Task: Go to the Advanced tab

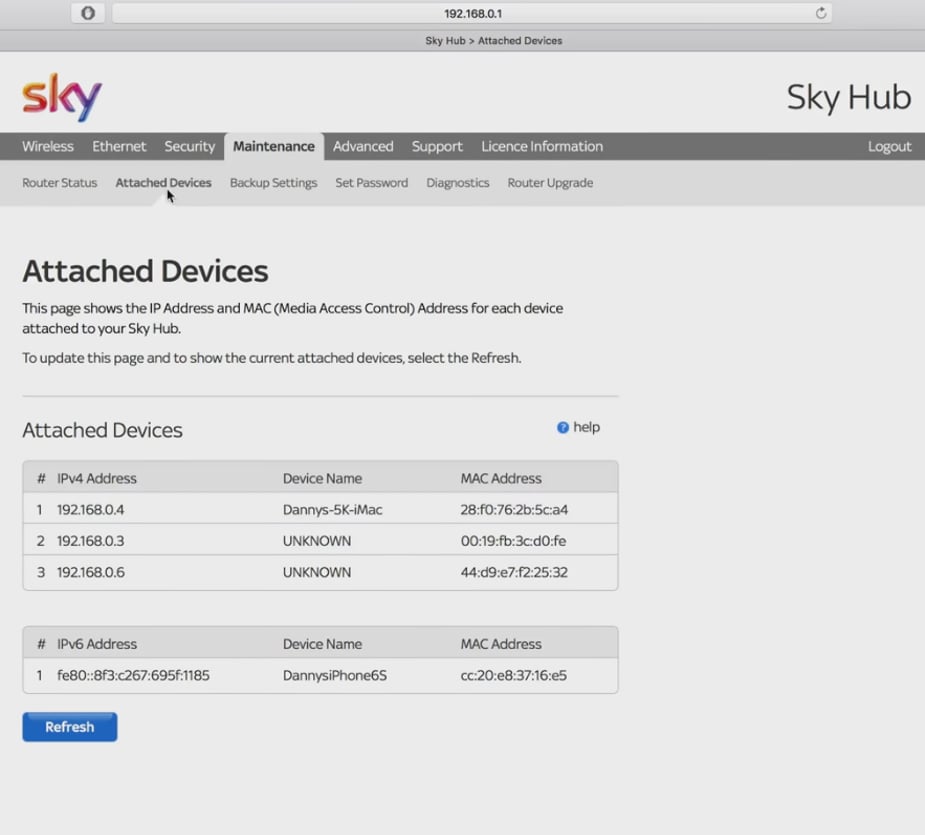Action: [363, 146]
